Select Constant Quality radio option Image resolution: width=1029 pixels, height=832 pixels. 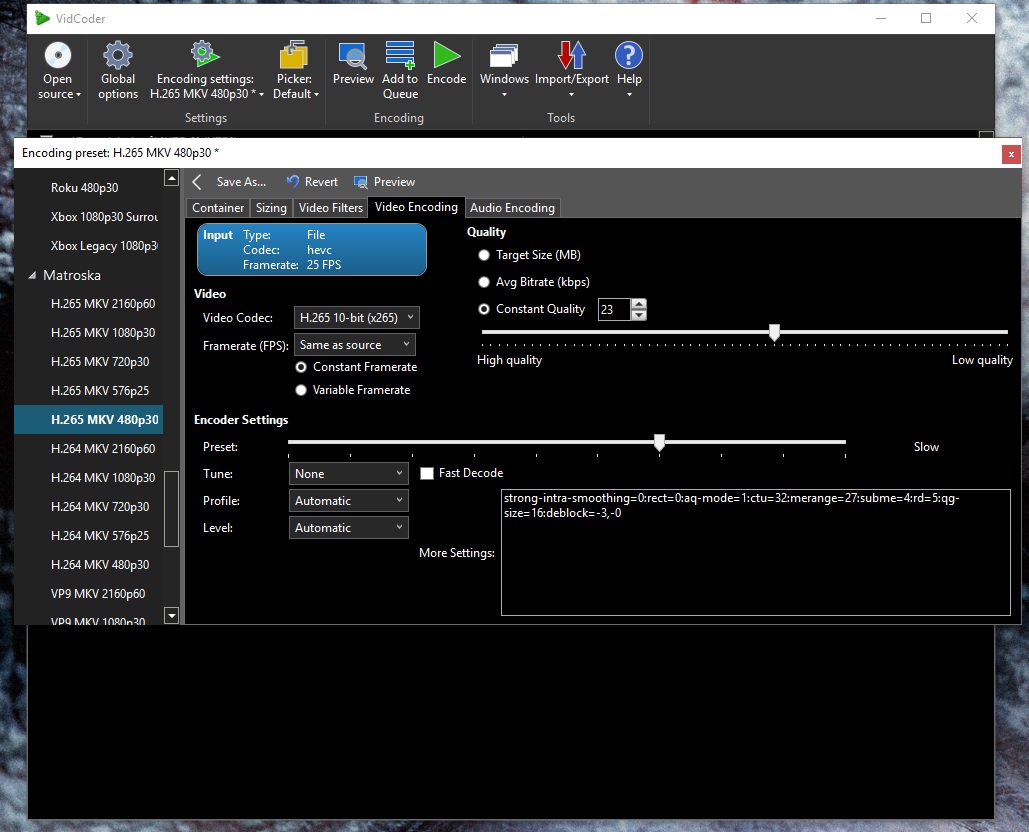click(x=484, y=309)
